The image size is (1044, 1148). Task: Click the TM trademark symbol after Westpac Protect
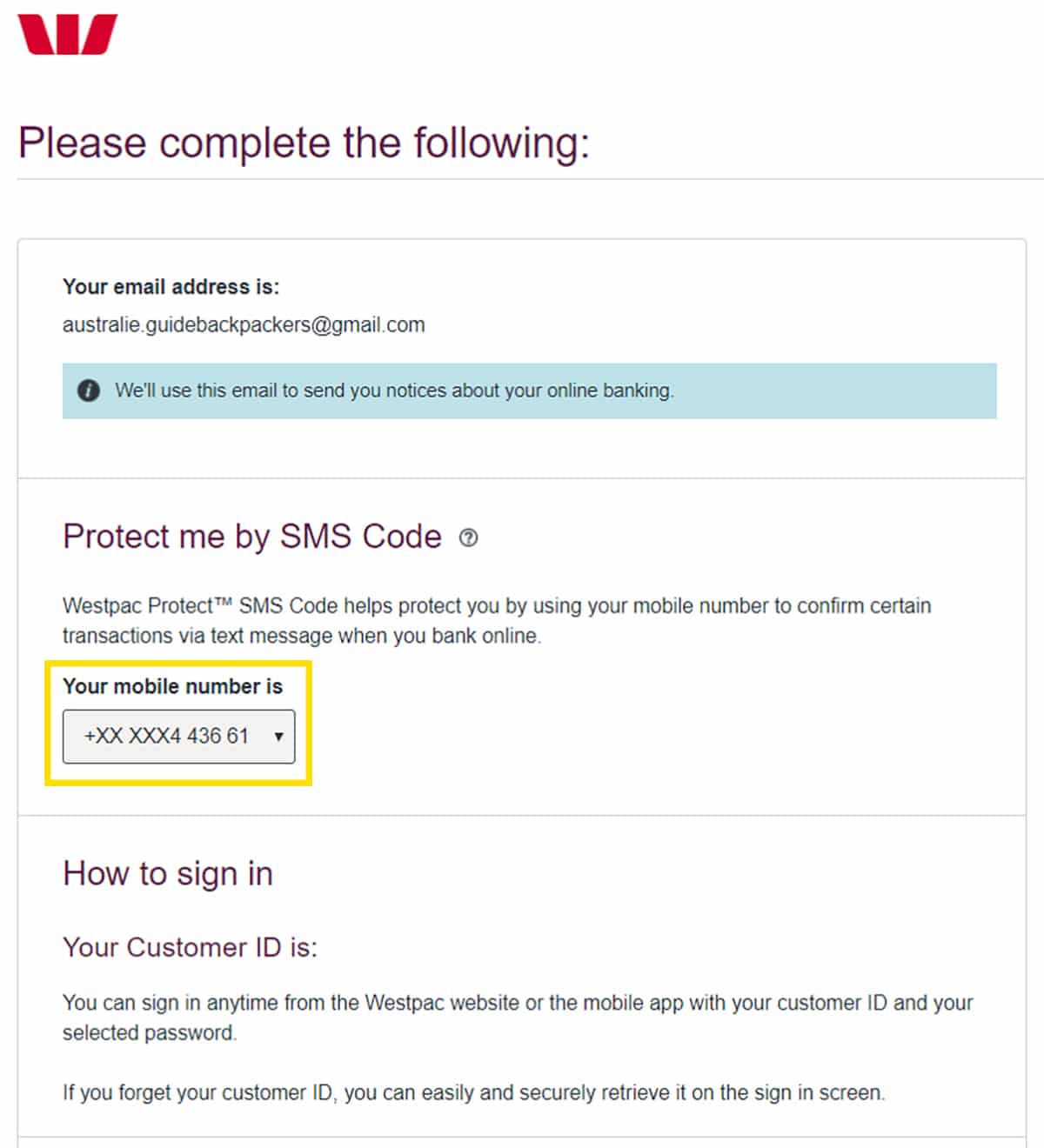click(223, 601)
